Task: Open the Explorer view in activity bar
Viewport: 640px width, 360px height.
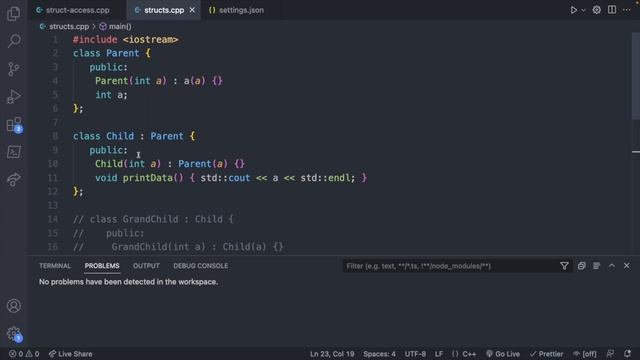Action: click(14, 13)
